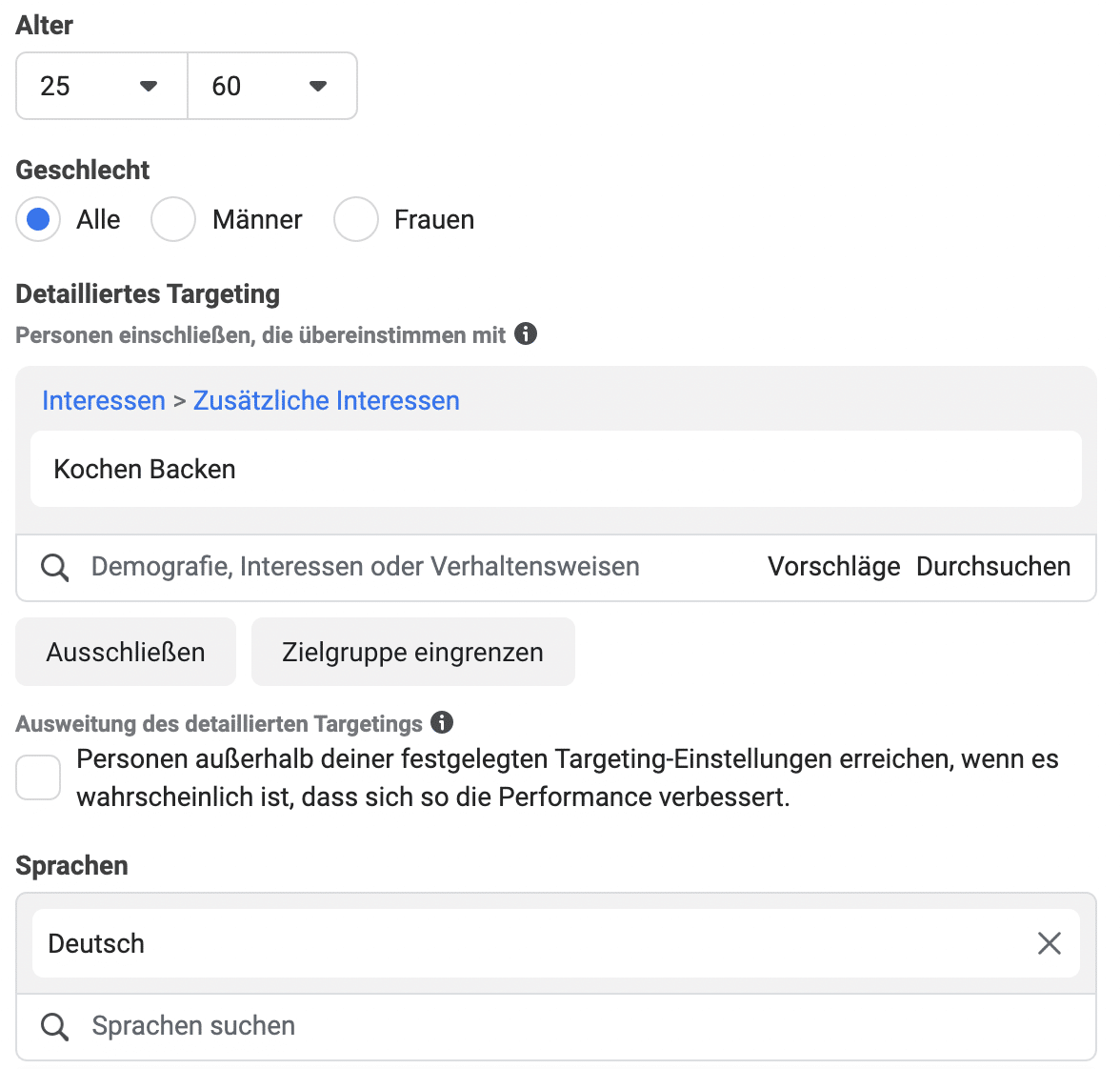Click Zielgruppe eingrenzen button
Image resolution: width=1120 pixels, height=1069 pixels.
tap(413, 652)
